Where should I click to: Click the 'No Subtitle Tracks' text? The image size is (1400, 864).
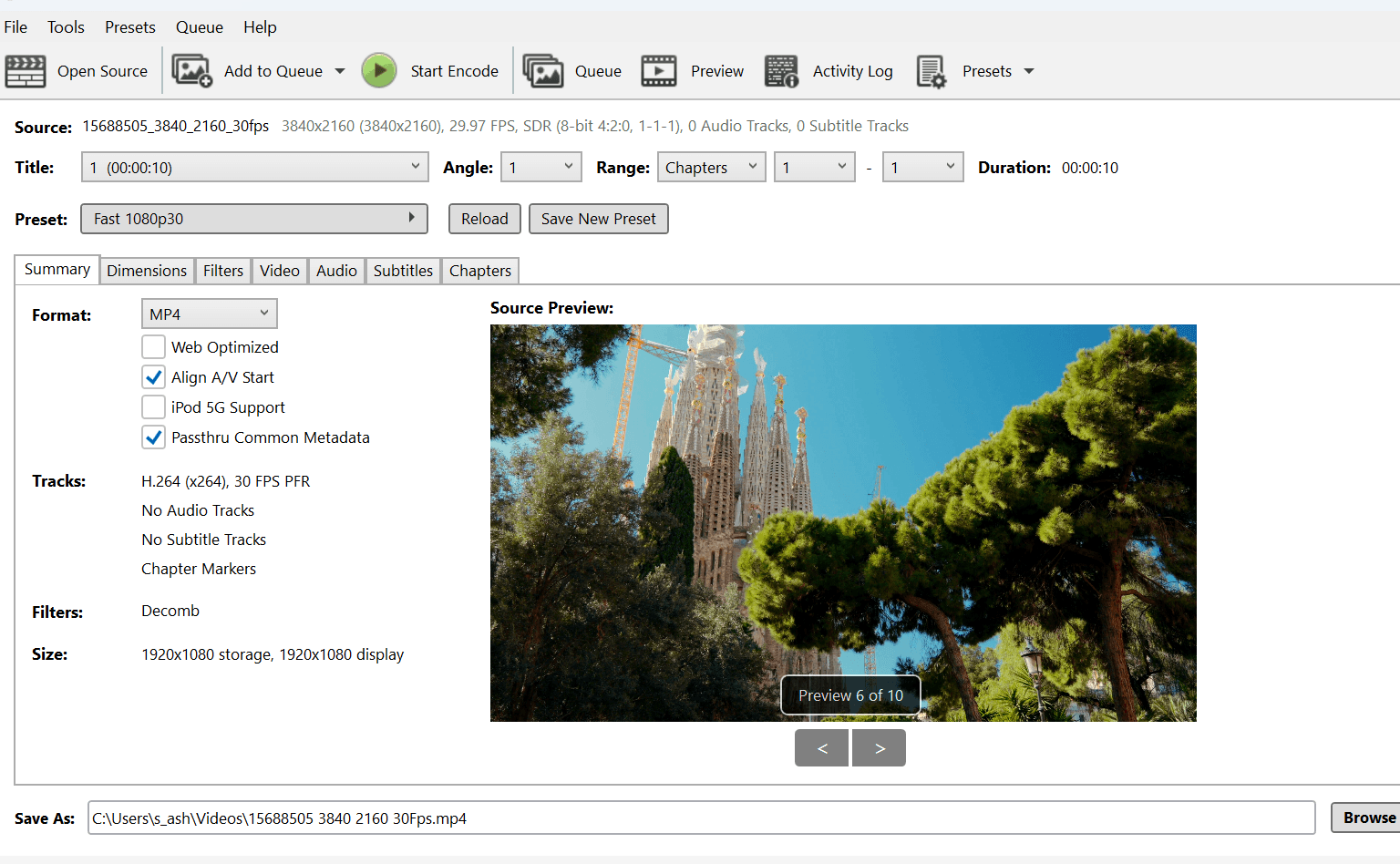point(203,540)
